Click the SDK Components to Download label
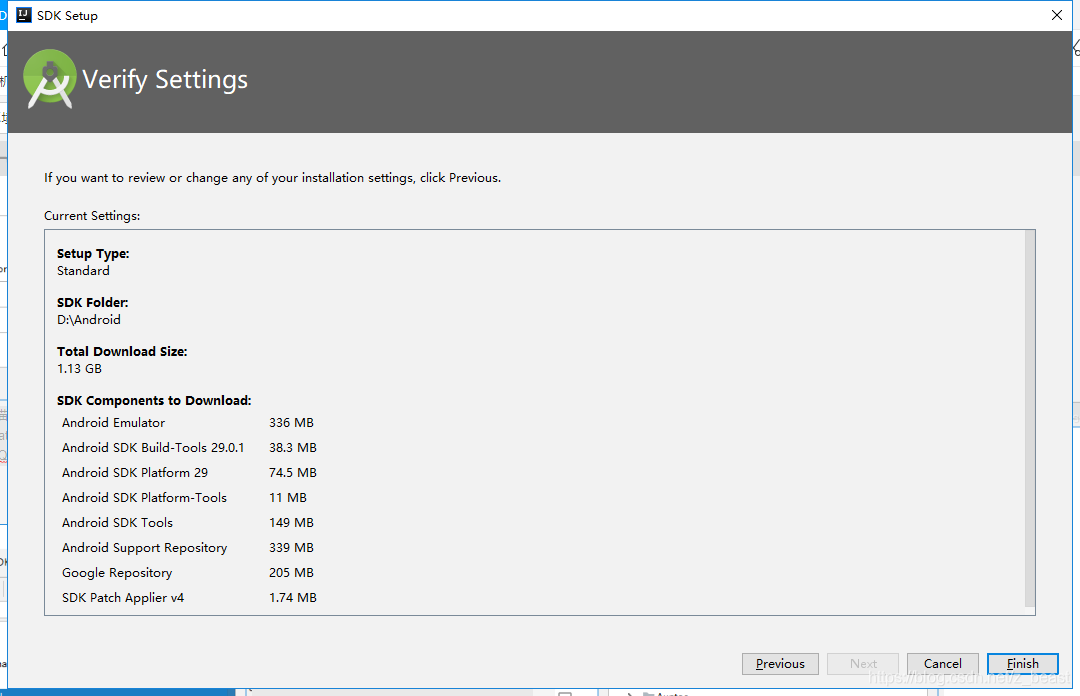Screen dimensions: 1080x696 [154, 400]
